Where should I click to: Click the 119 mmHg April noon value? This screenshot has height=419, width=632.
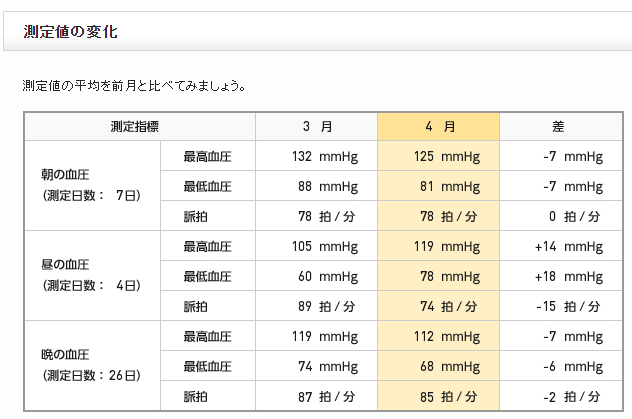tap(447, 246)
